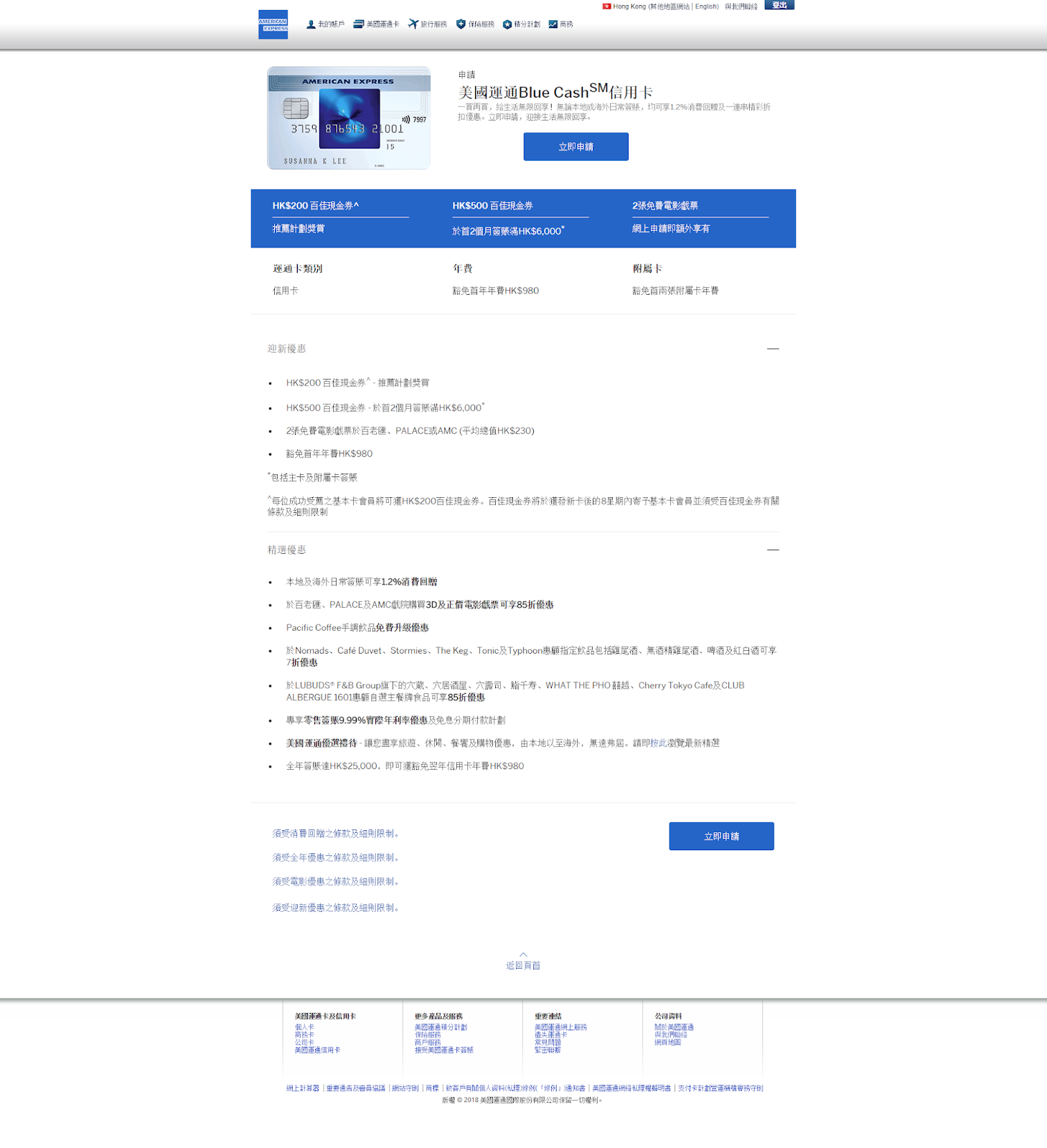Image resolution: width=1047 pixels, height=1148 pixels.
Task: Open 積分計劃 menu with star icon
Action: [521, 24]
